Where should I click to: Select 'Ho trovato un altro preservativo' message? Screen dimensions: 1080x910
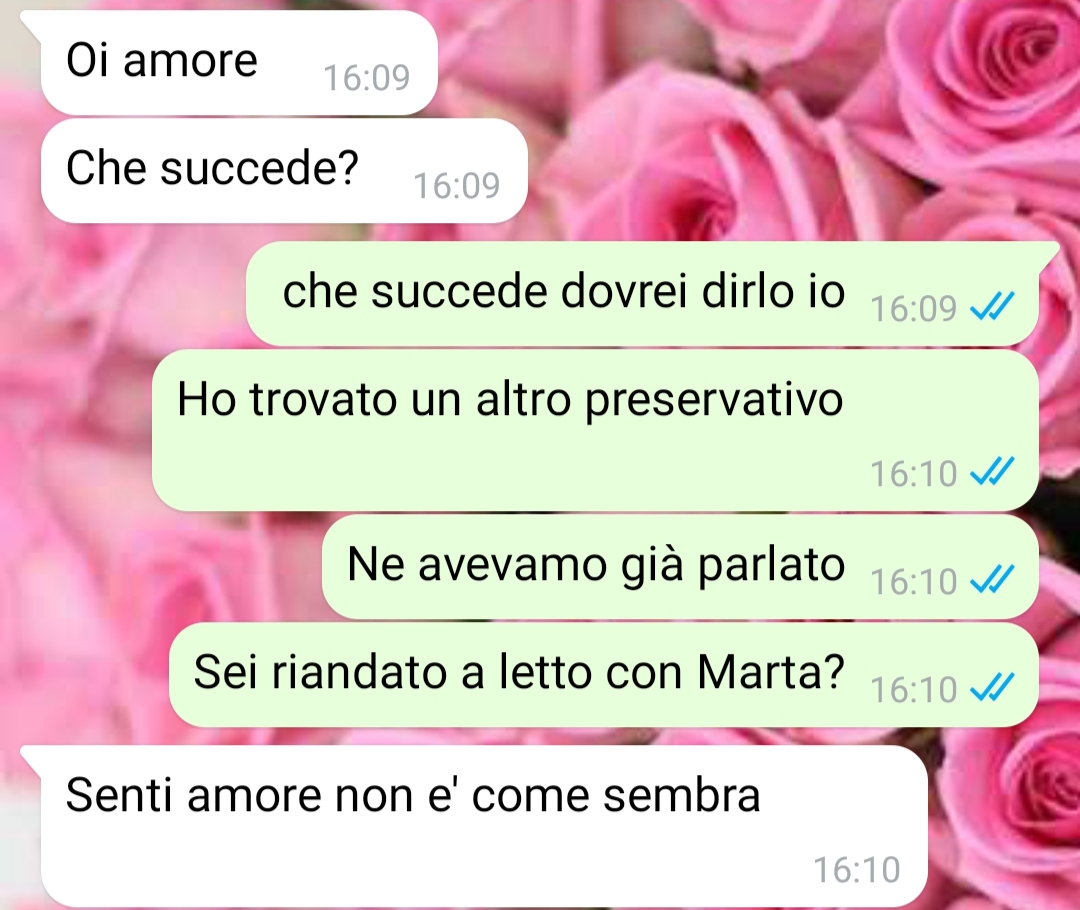pos(595,430)
